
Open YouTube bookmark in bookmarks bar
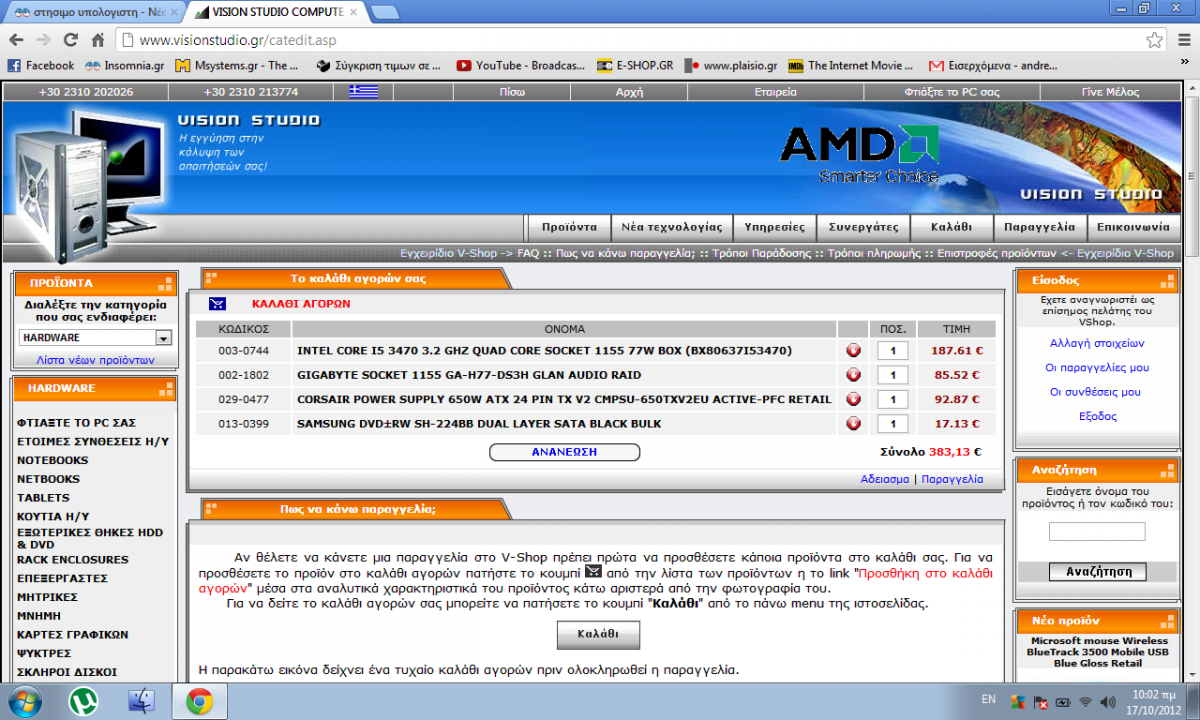point(521,65)
